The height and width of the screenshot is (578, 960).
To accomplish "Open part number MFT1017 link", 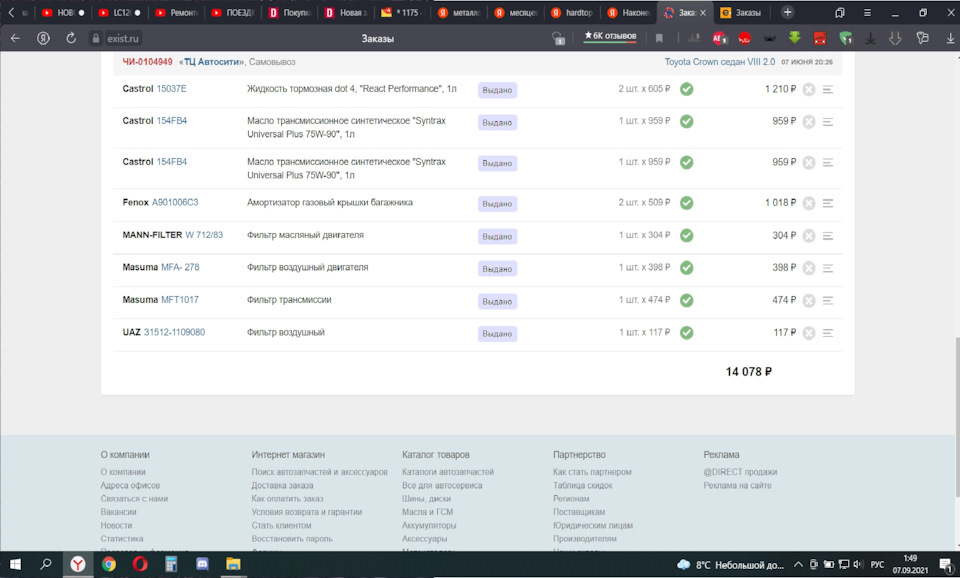I will click(x=180, y=299).
